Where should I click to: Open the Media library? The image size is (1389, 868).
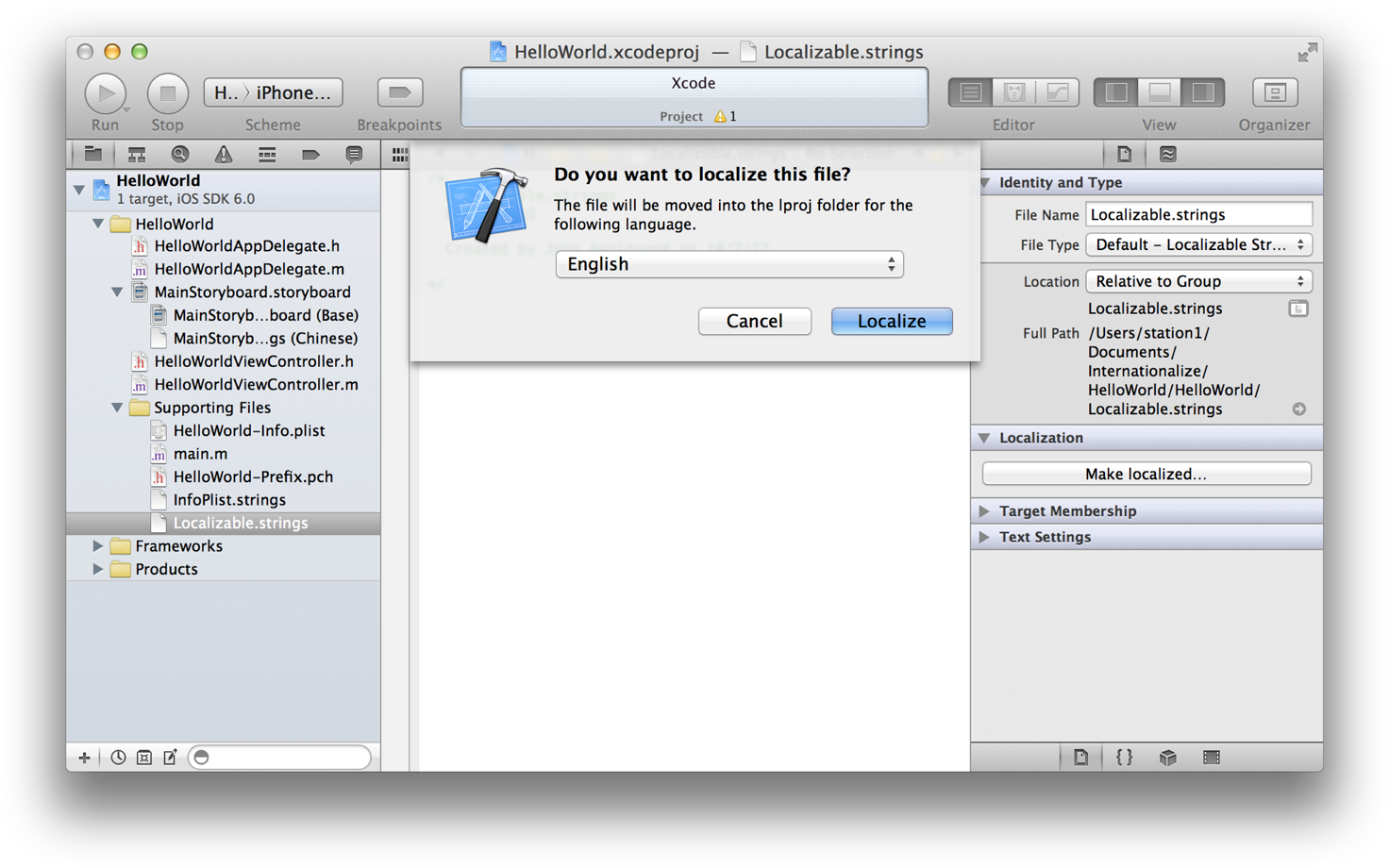tap(1211, 757)
